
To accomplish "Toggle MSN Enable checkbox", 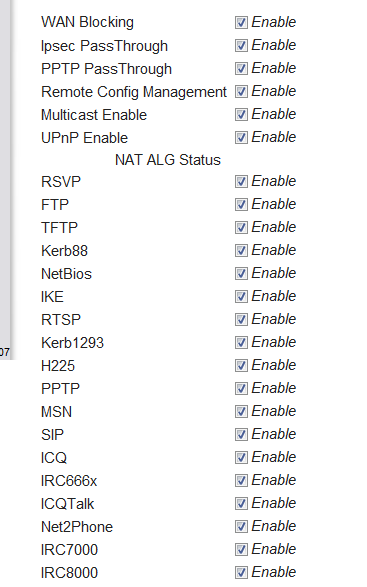I will coord(241,411).
